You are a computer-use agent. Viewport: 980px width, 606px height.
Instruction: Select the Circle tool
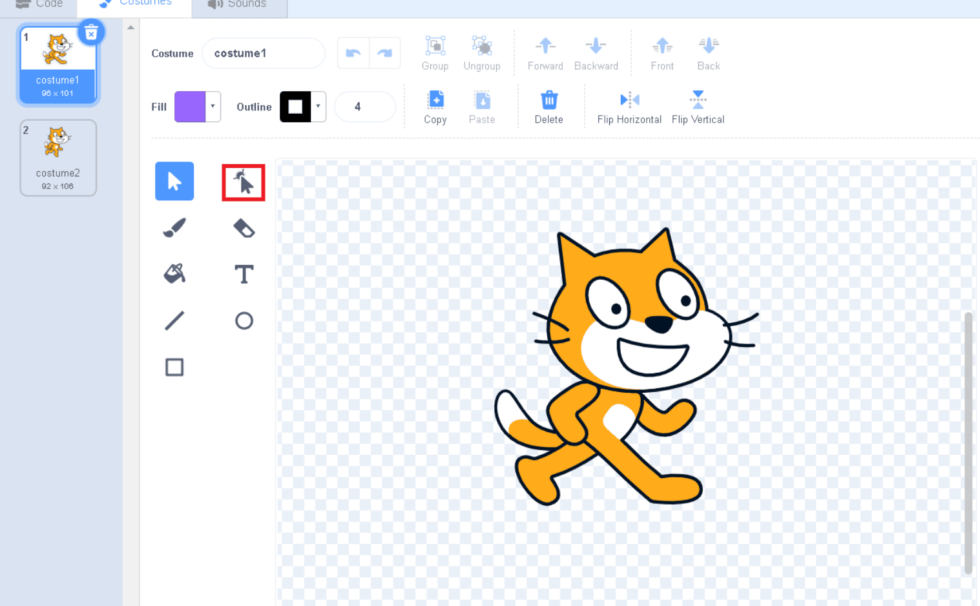pyautogui.click(x=243, y=320)
